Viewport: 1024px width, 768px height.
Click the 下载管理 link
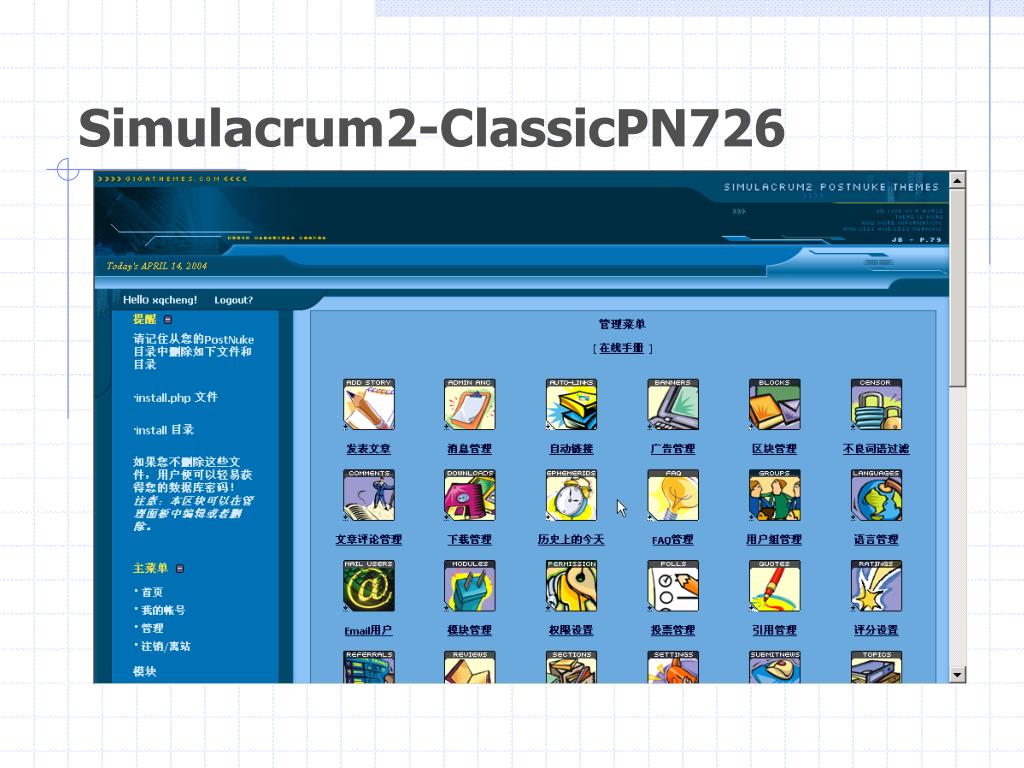click(470, 539)
